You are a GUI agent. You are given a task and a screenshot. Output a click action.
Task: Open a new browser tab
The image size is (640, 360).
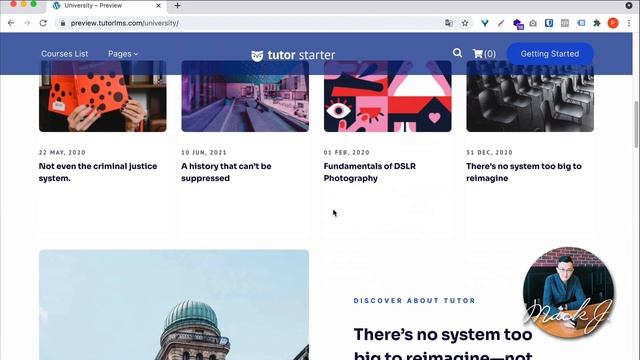[x=177, y=6]
